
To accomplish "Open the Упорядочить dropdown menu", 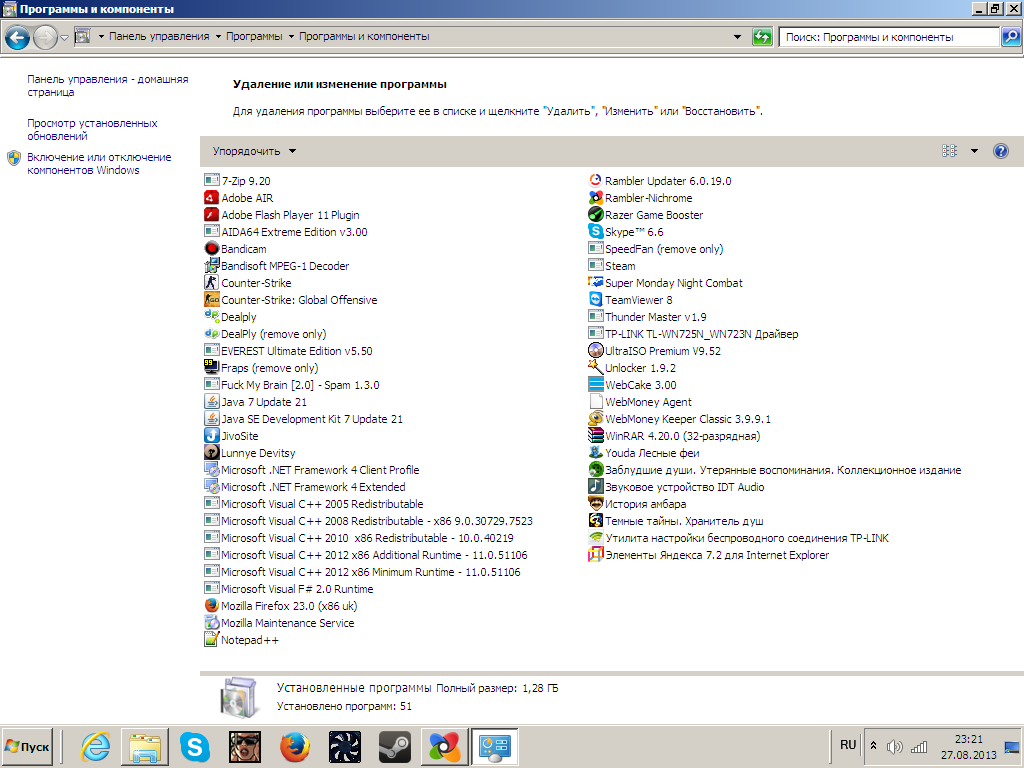I will pos(254,152).
